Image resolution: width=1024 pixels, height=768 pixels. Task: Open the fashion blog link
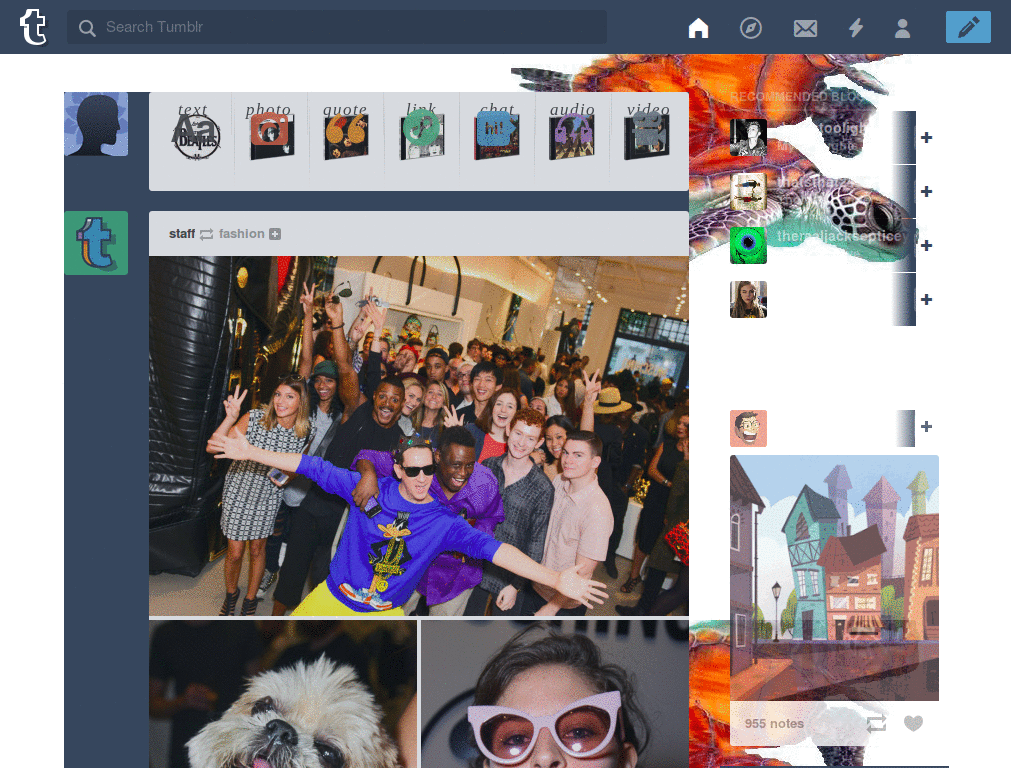click(x=241, y=234)
